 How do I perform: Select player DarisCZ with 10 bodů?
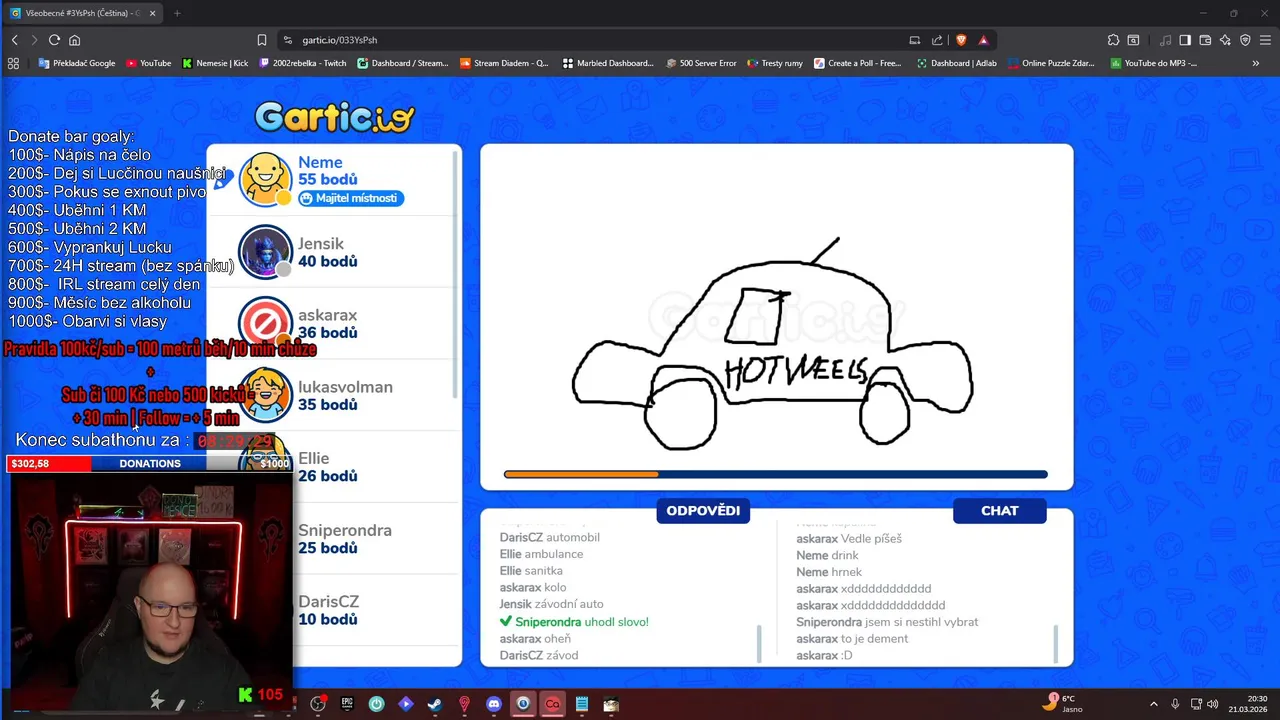[333, 610]
